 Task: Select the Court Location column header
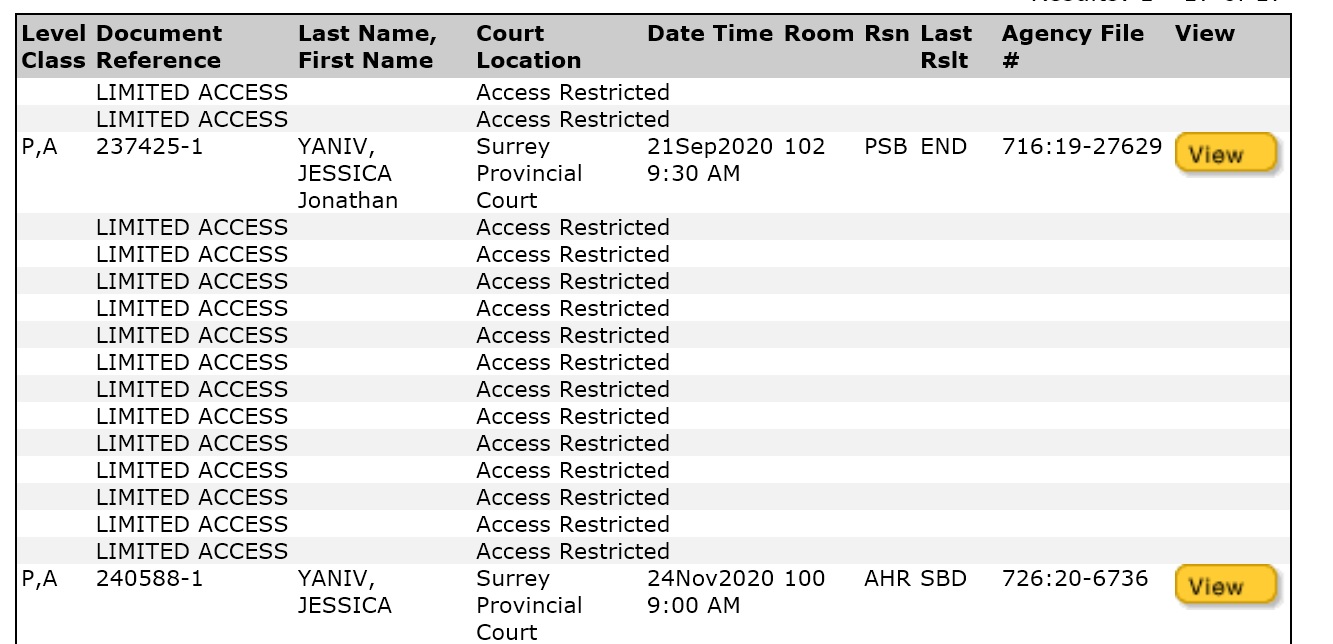click(529, 47)
